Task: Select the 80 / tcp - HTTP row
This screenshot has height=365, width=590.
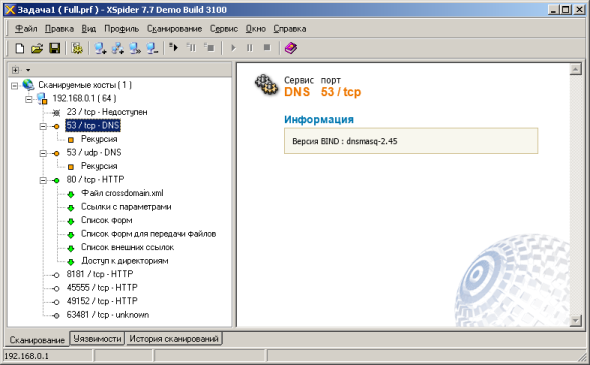Action: 95,179
